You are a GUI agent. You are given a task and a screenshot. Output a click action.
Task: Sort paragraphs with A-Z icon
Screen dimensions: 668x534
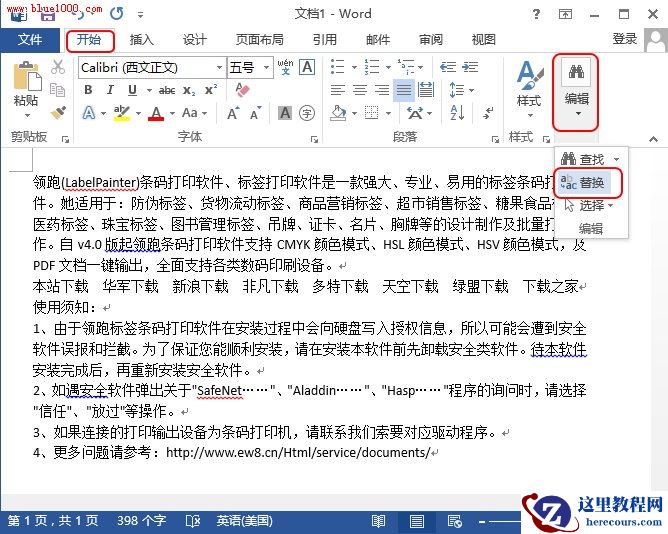pyautogui.click(x=457, y=113)
